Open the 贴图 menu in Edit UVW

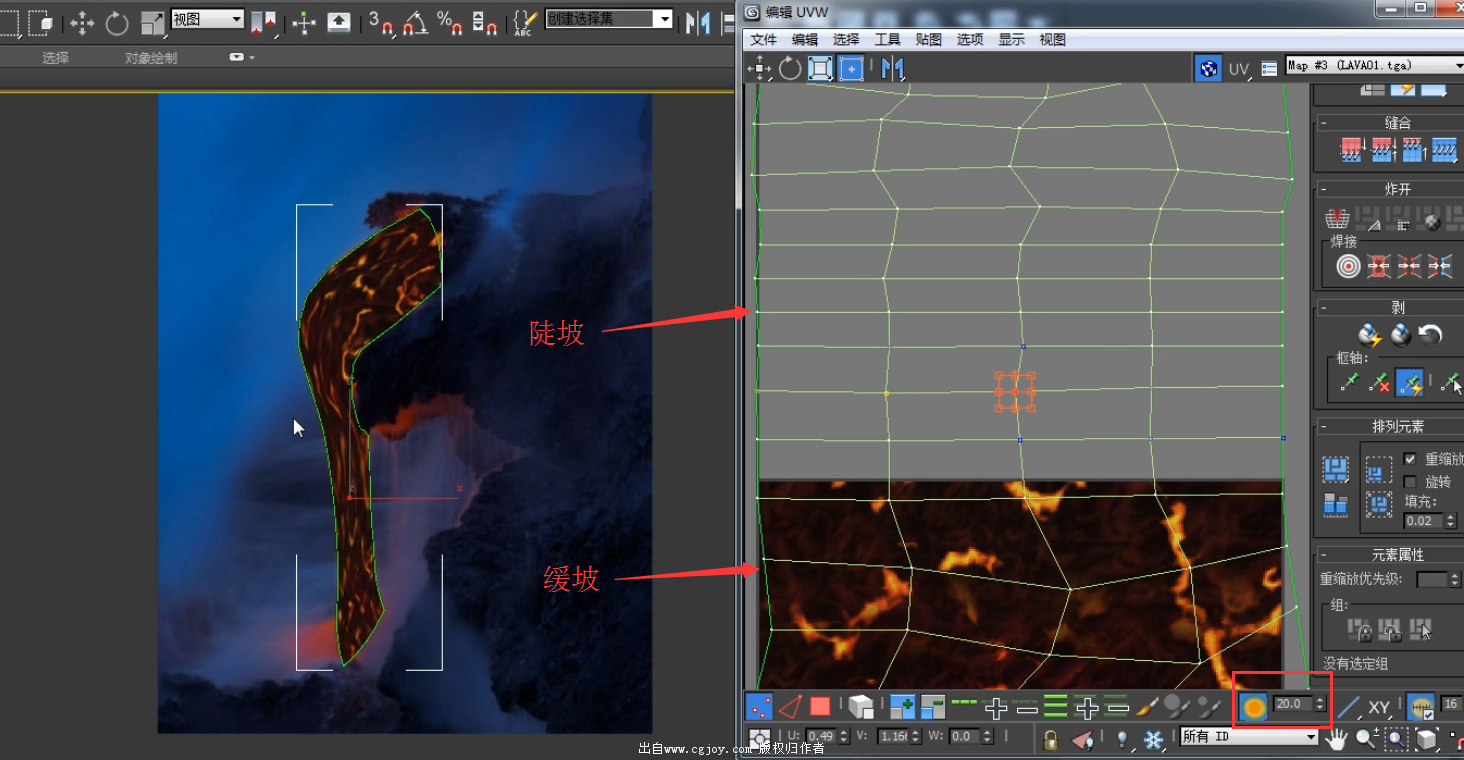(929, 40)
